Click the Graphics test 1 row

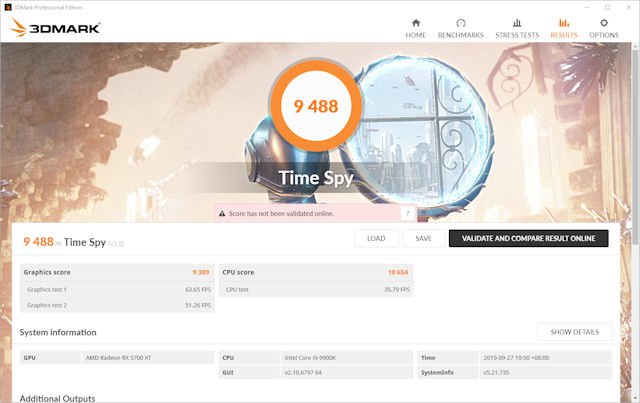pyautogui.click(x=117, y=289)
